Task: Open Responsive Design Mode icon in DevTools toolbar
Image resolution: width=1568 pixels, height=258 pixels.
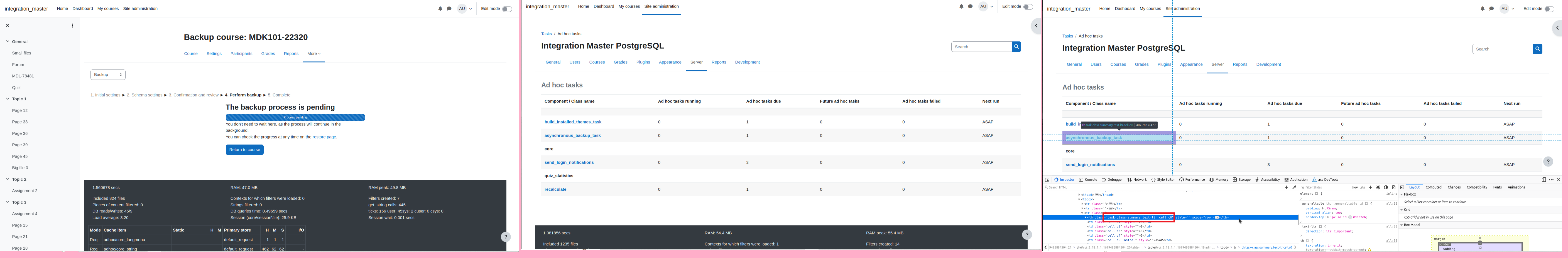Action: (x=1544, y=180)
